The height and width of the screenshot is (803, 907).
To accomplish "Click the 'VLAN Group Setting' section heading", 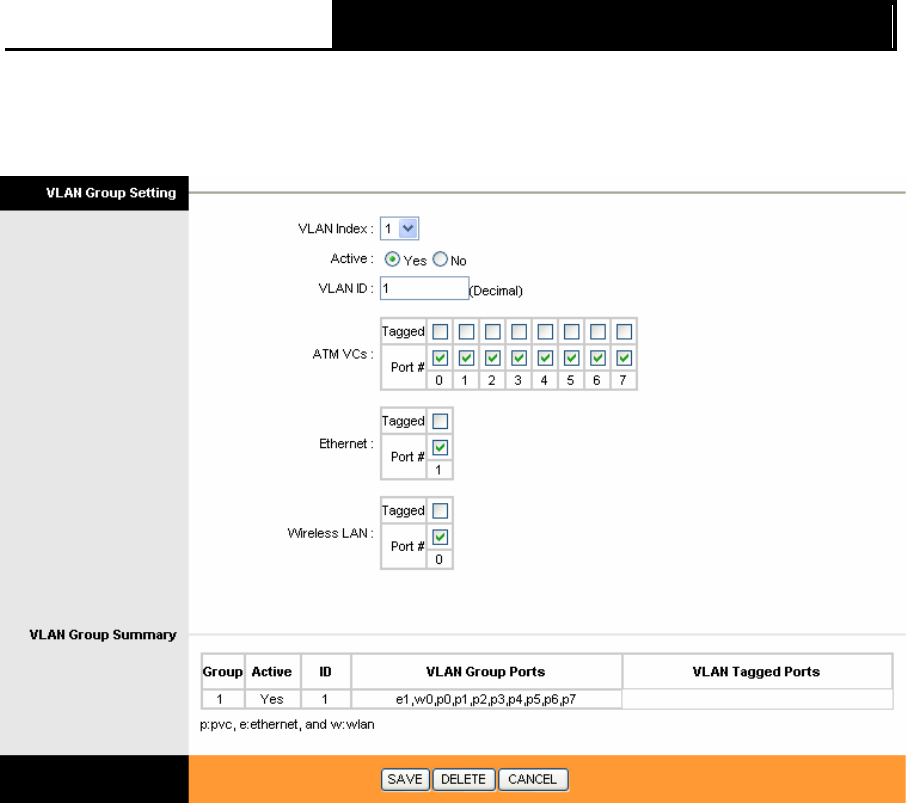I will click(111, 193).
